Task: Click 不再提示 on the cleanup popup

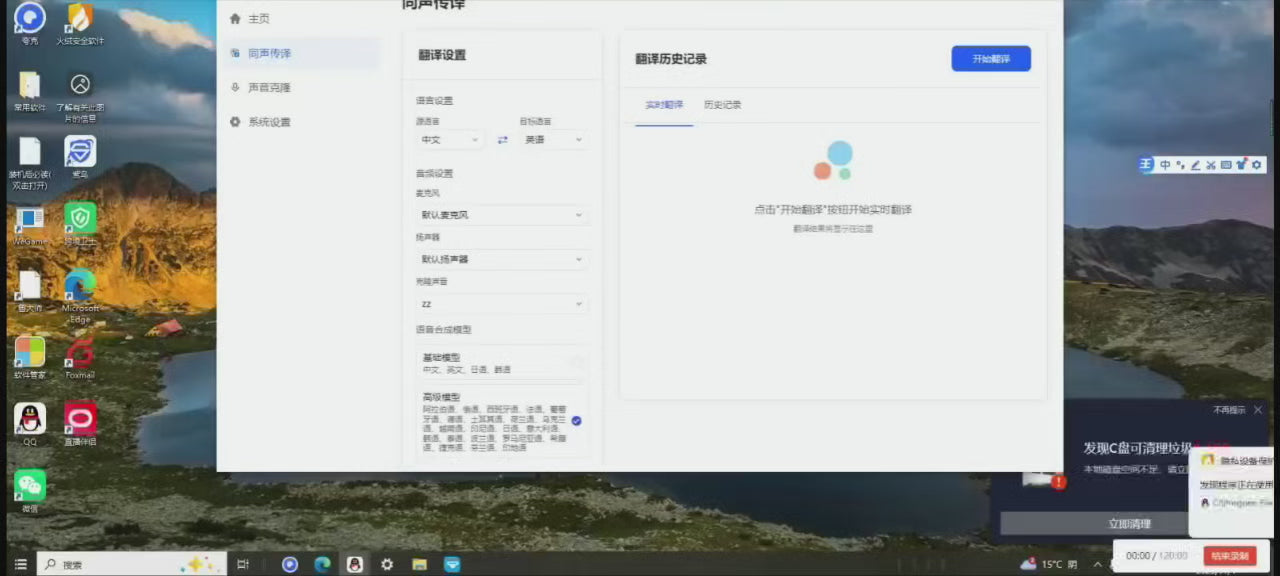Action: click(x=1229, y=410)
